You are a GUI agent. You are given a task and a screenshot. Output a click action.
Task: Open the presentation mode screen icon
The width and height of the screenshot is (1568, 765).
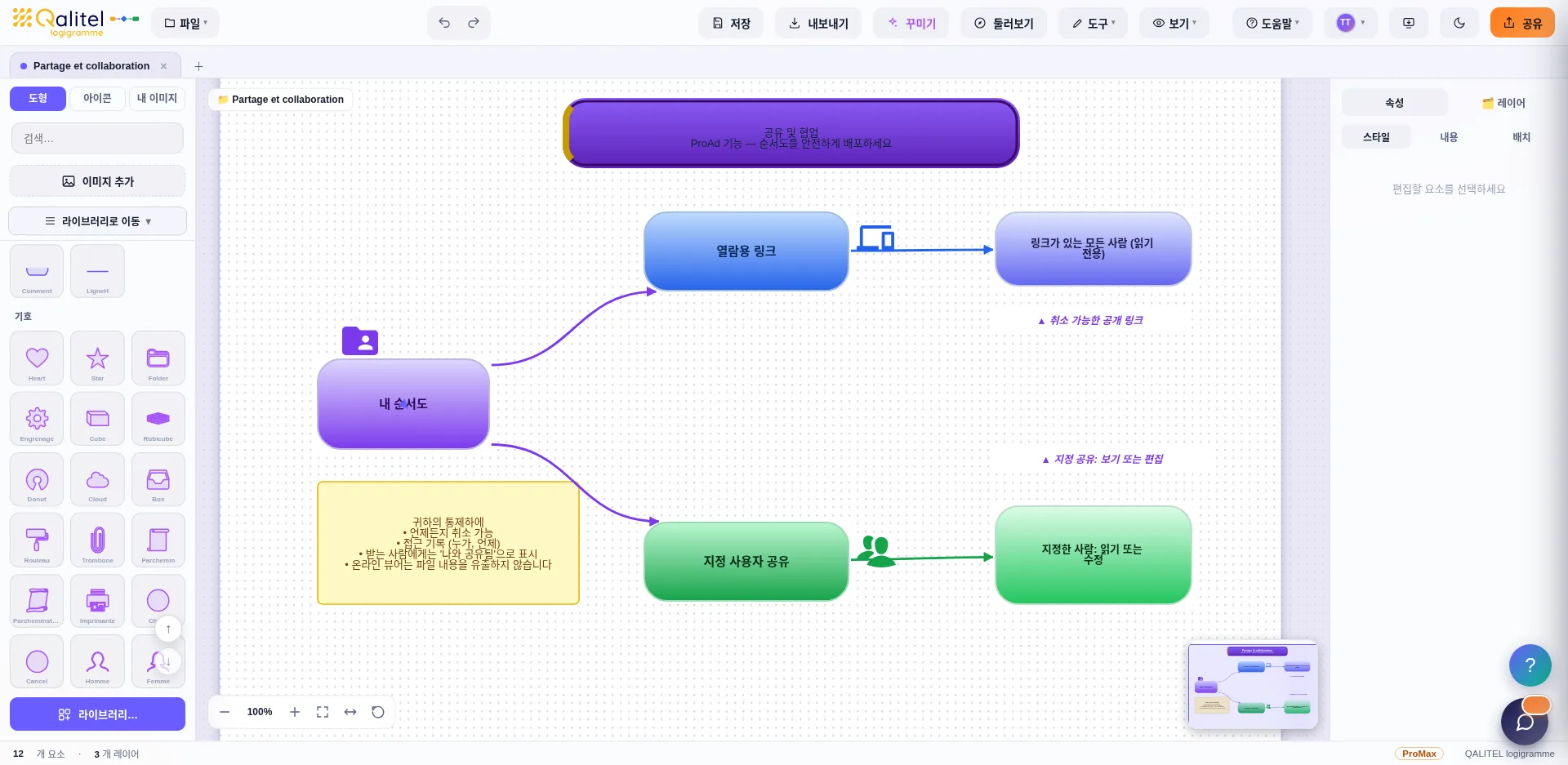(1409, 23)
